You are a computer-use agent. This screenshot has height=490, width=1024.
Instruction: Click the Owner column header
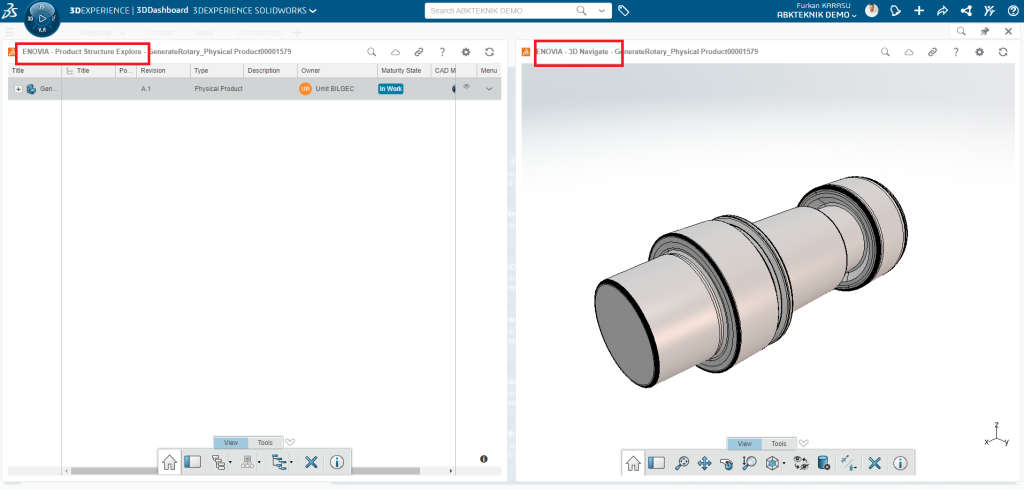tap(311, 71)
